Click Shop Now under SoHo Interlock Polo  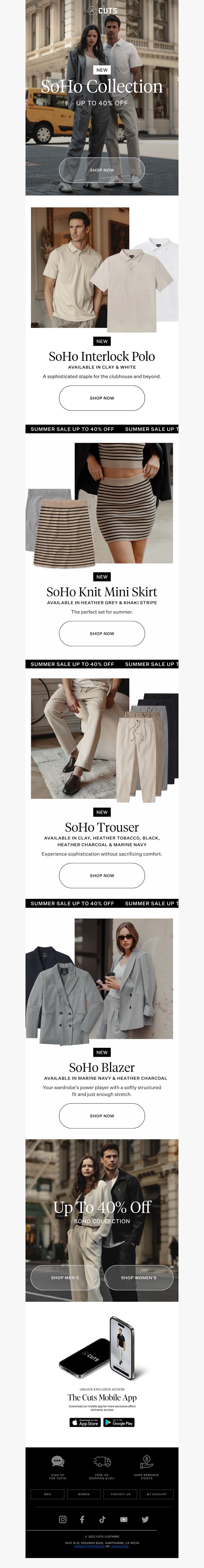[102, 398]
